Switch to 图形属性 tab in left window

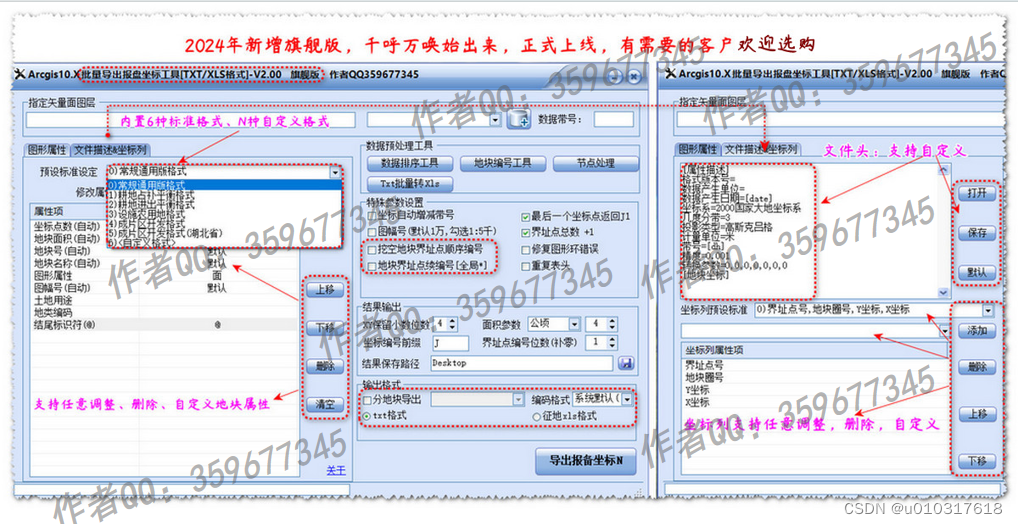click(47, 150)
